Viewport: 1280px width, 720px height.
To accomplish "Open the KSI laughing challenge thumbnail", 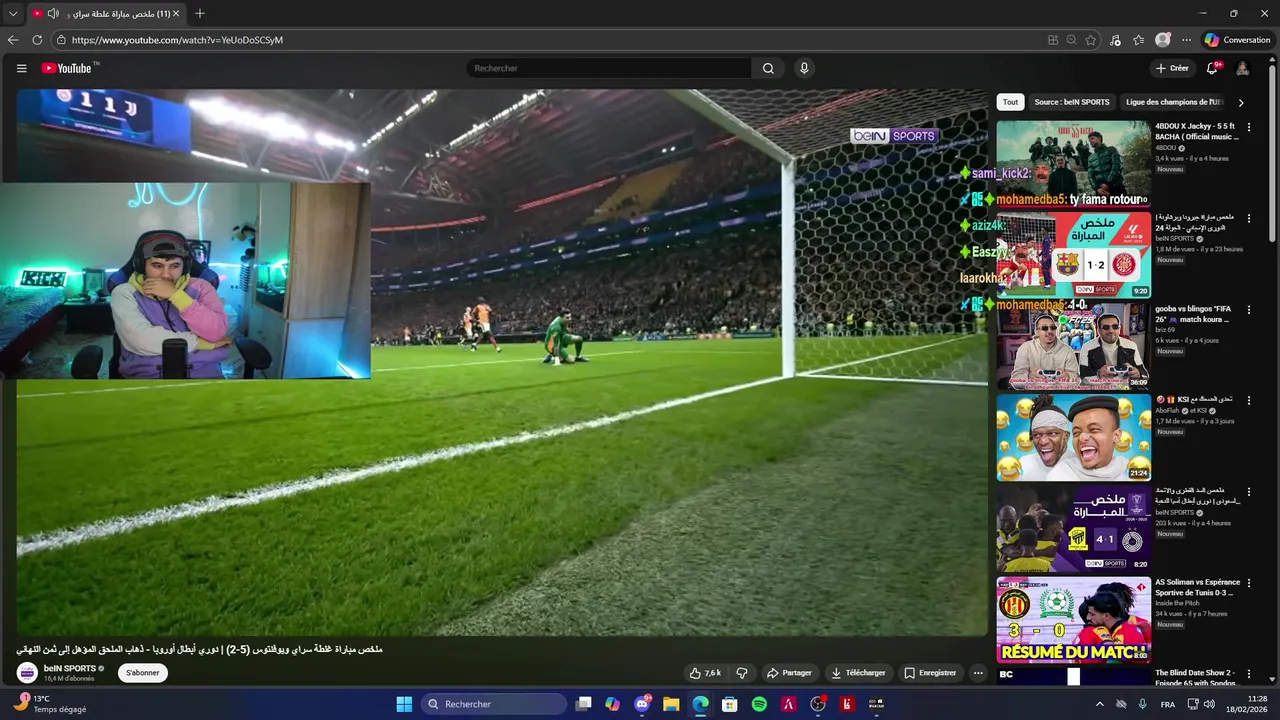I will (1073, 437).
